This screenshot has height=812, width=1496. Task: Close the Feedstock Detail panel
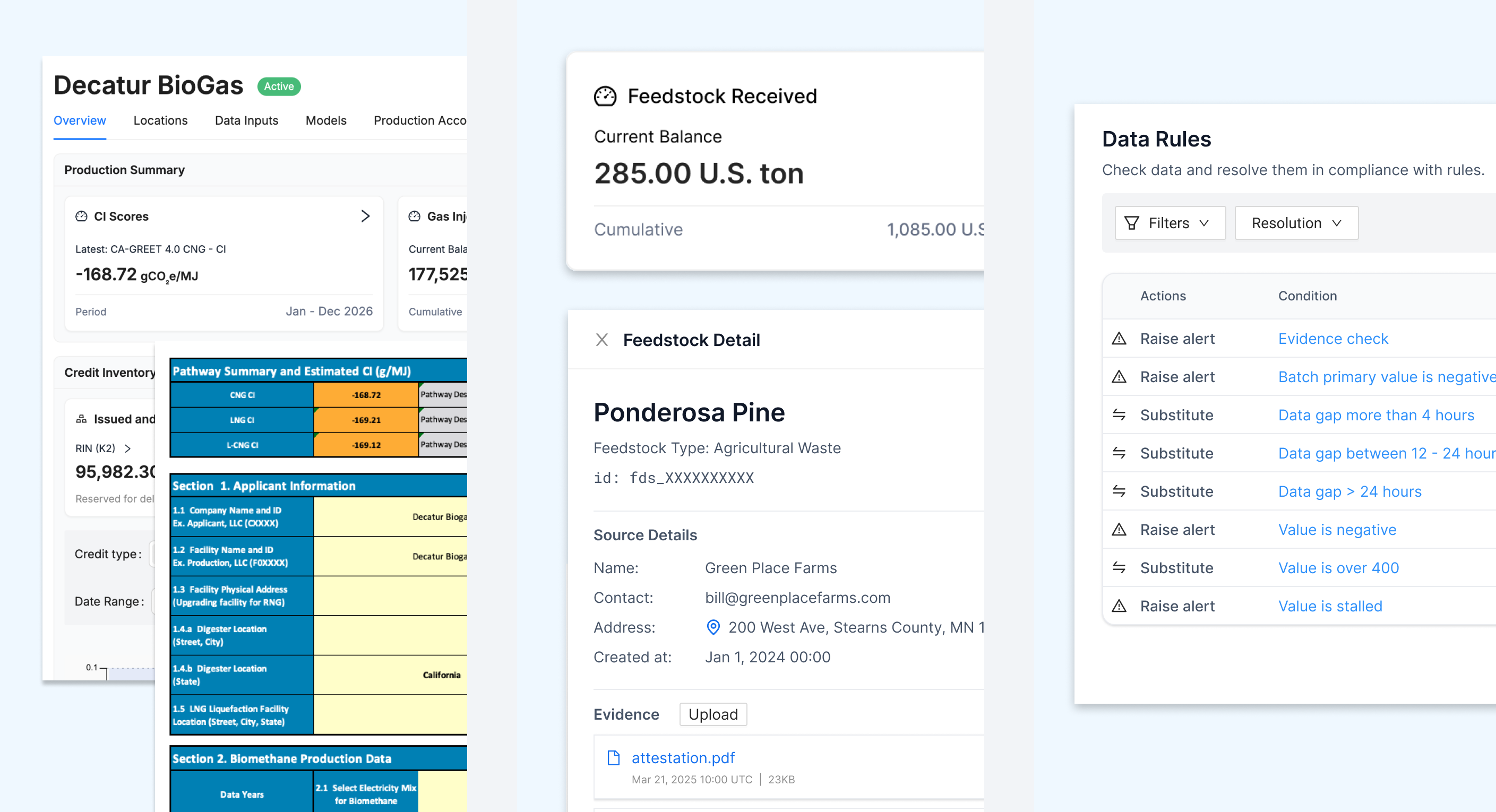pos(601,340)
